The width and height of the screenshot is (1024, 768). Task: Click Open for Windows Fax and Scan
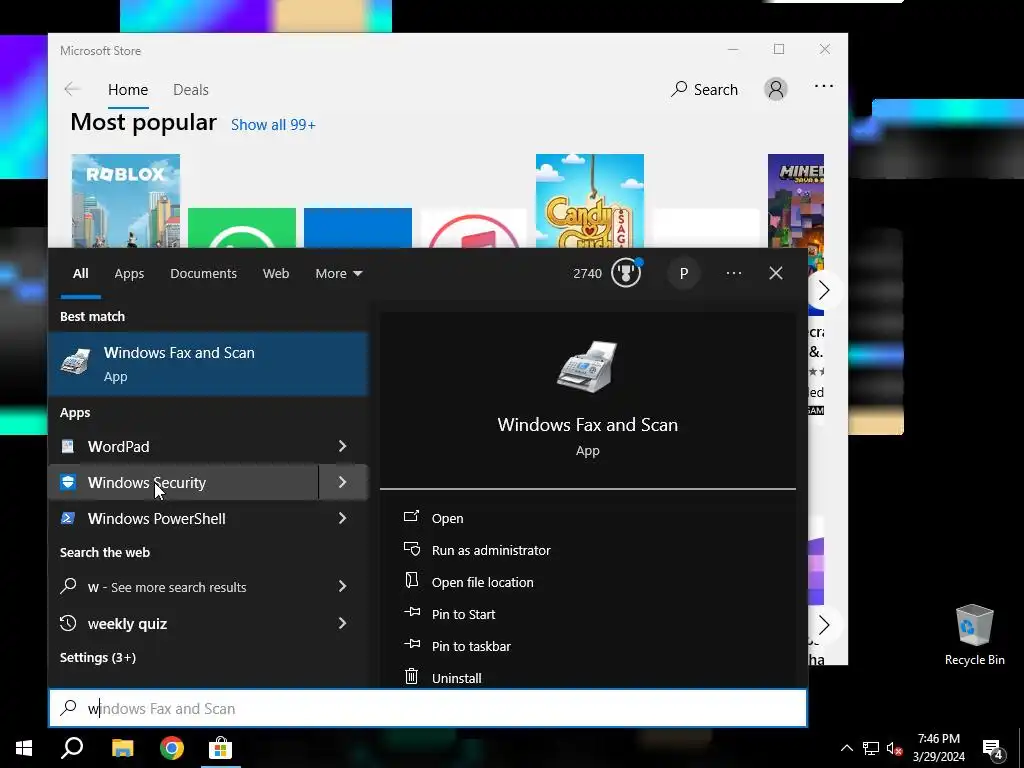point(447,519)
